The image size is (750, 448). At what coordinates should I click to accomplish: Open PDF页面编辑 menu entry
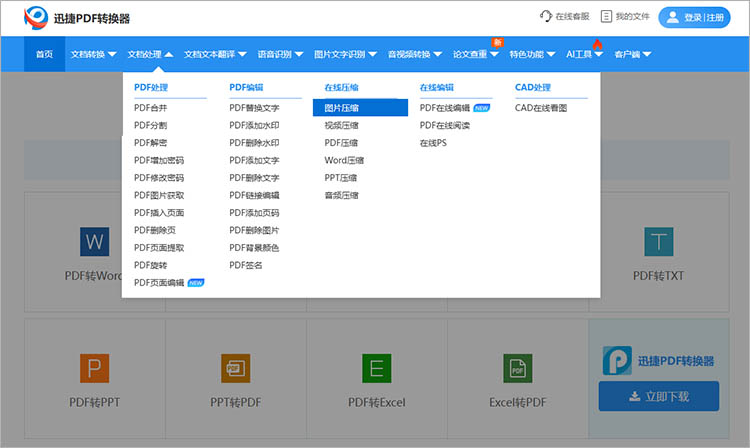159,283
